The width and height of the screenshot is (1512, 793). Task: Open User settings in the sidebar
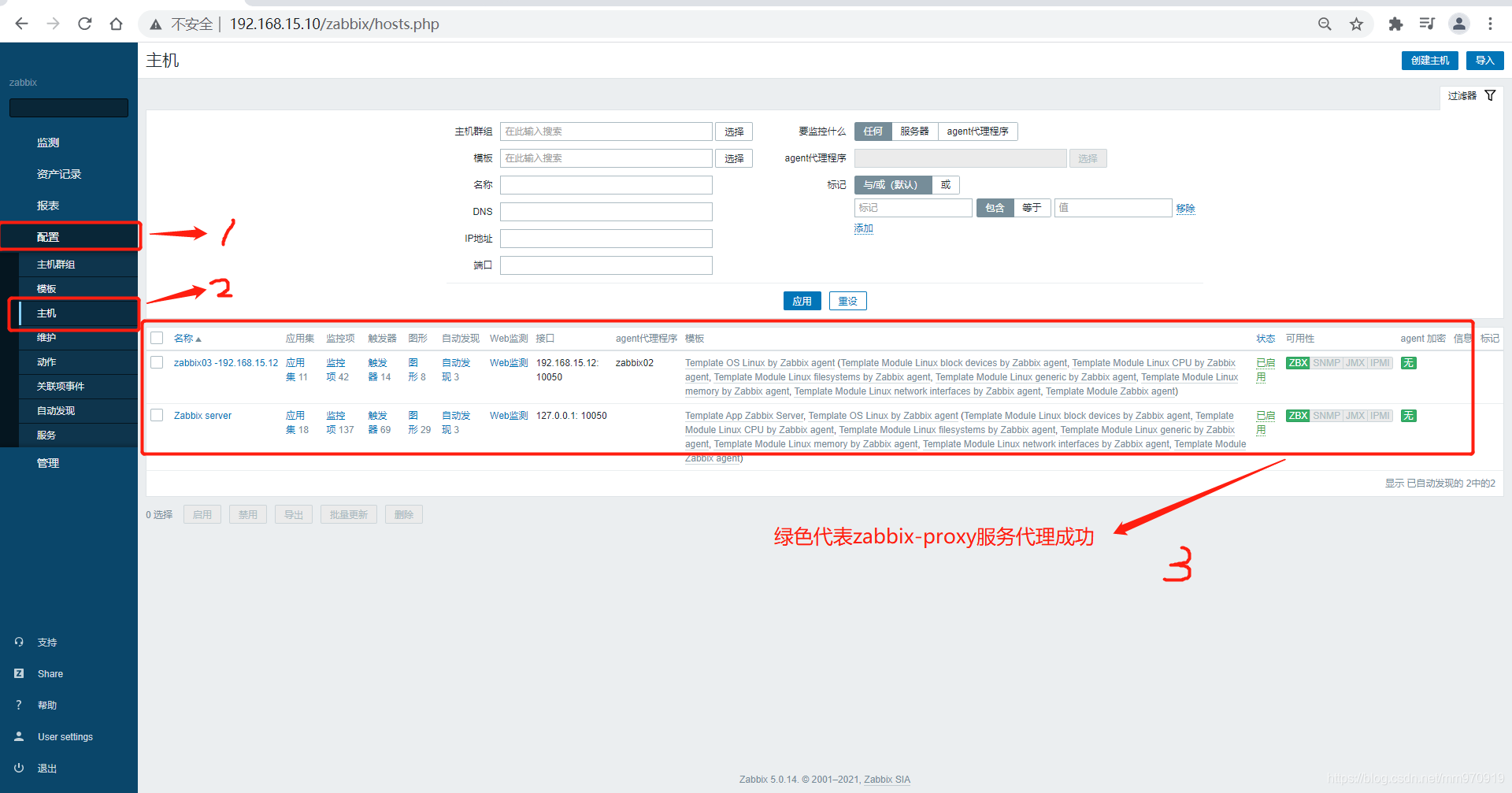tap(65, 736)
